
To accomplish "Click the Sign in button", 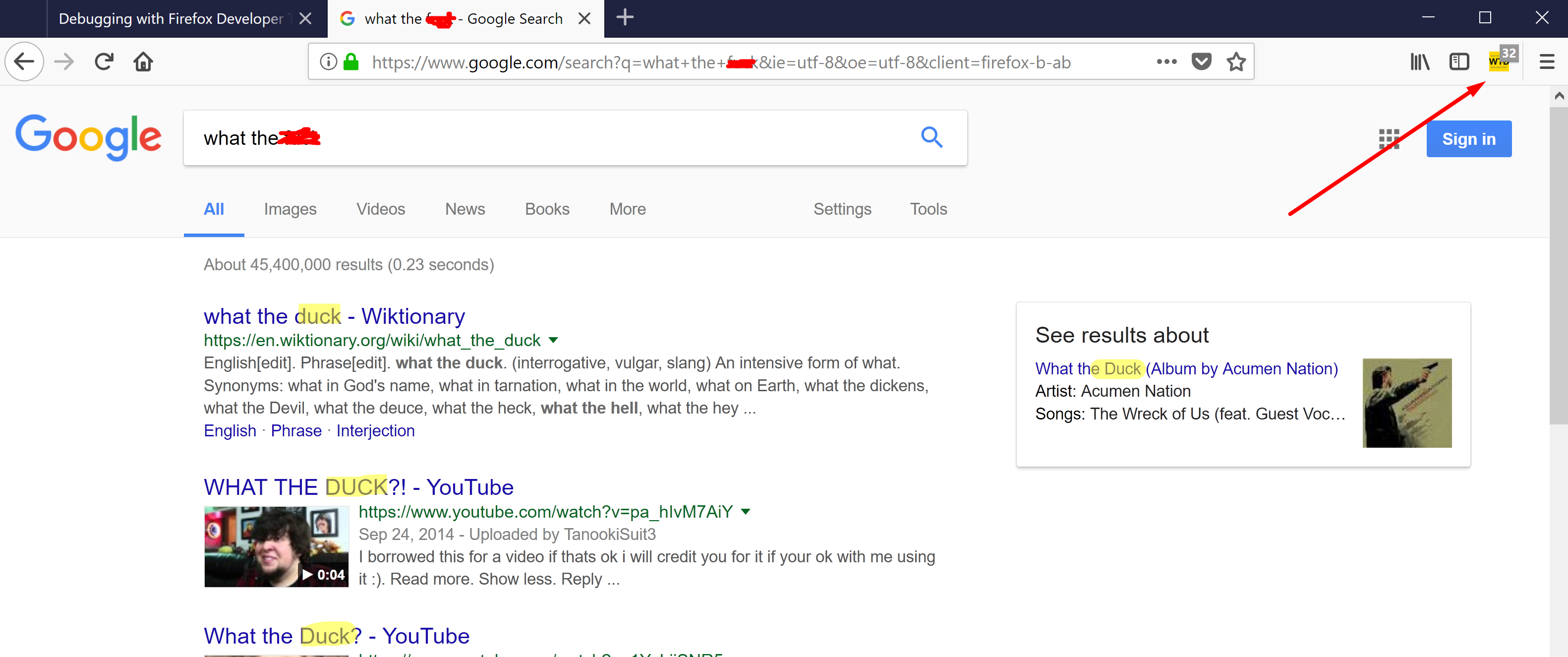I will (x=1468, y=139).
